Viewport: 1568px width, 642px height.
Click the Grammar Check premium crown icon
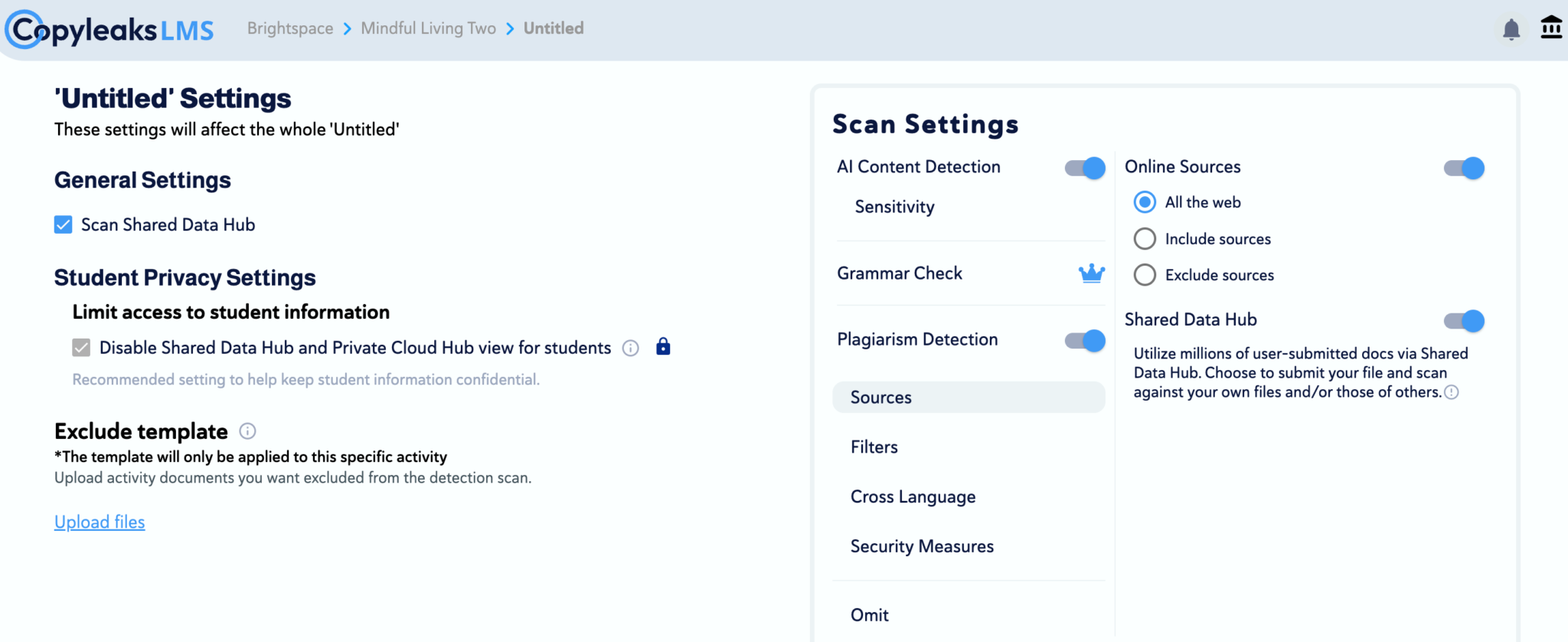coord(1091,273)
